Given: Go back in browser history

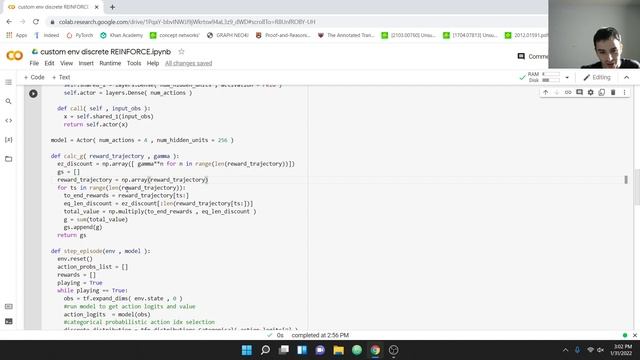Looking at the screenshot, I should point(9,22).
